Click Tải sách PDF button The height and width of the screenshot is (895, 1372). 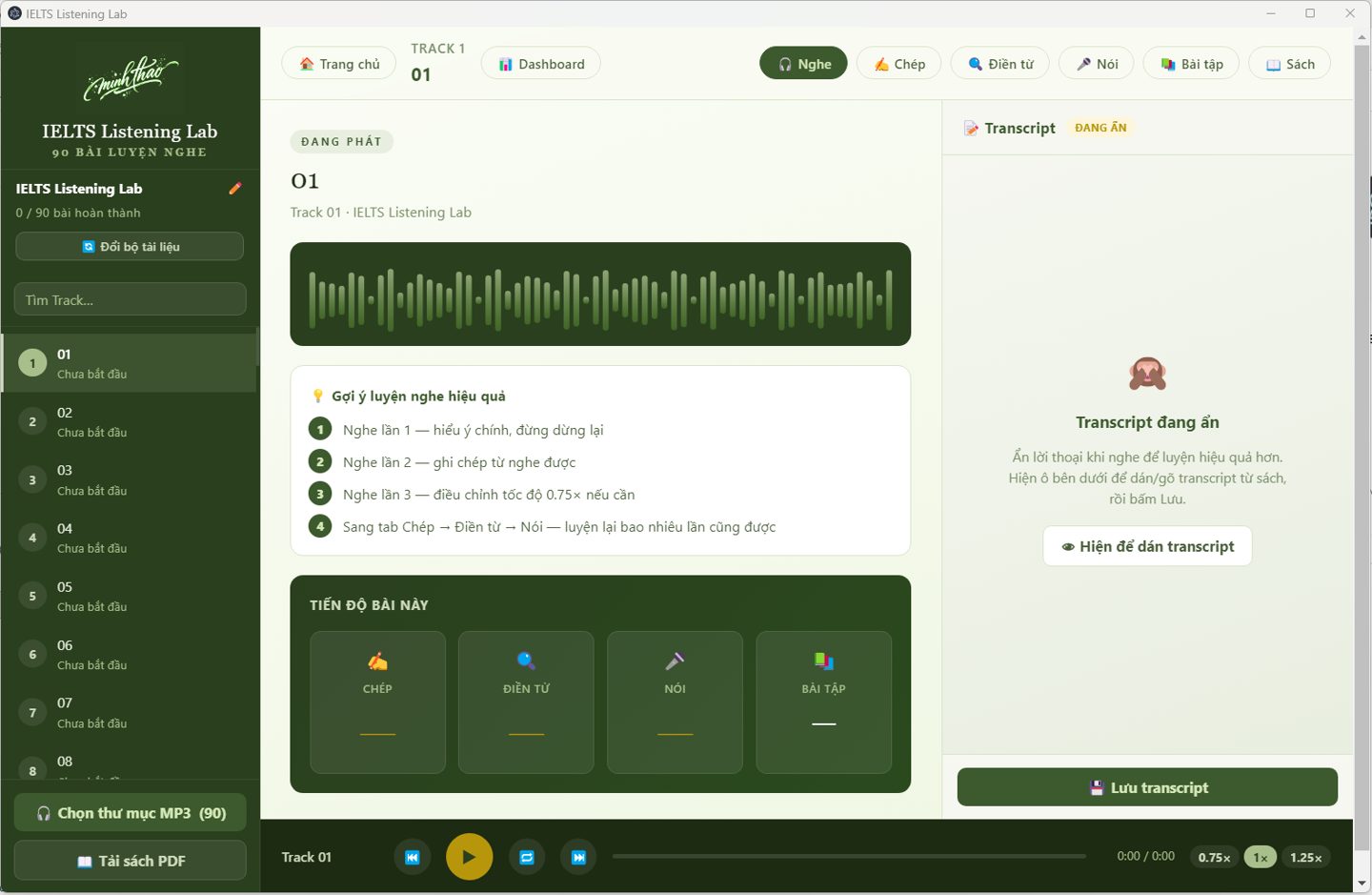pyautogui.click(x=130, y=861)
